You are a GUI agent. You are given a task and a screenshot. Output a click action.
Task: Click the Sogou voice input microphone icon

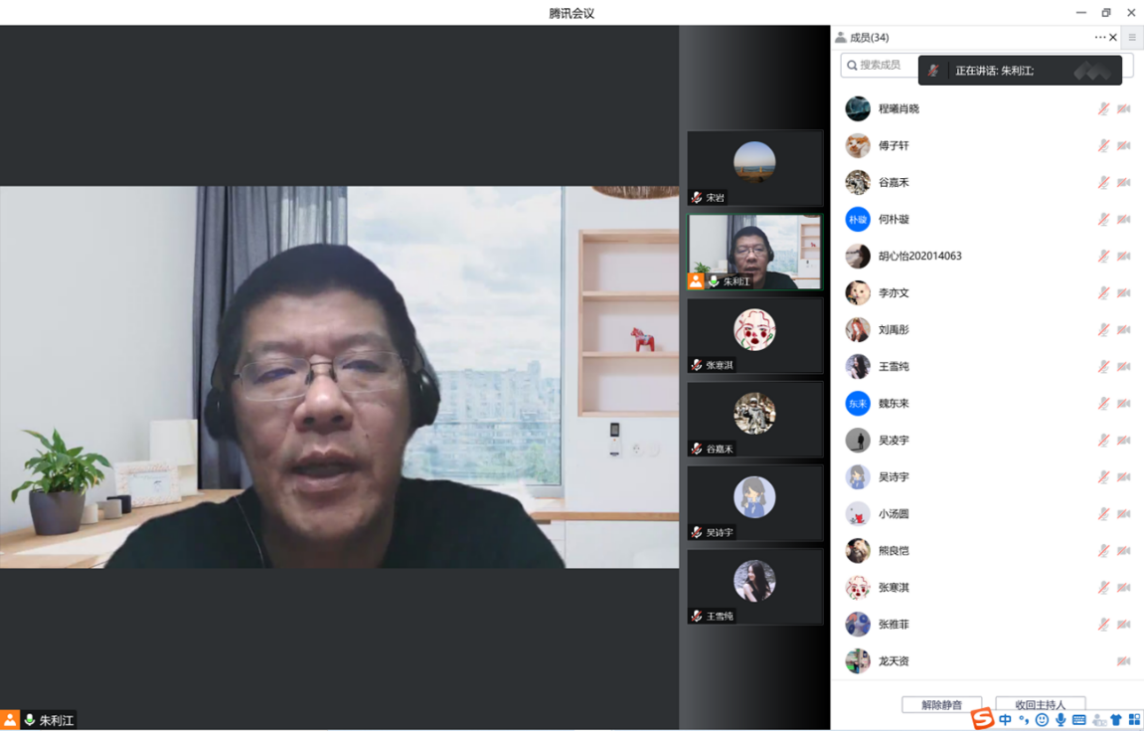point(1061,720)
